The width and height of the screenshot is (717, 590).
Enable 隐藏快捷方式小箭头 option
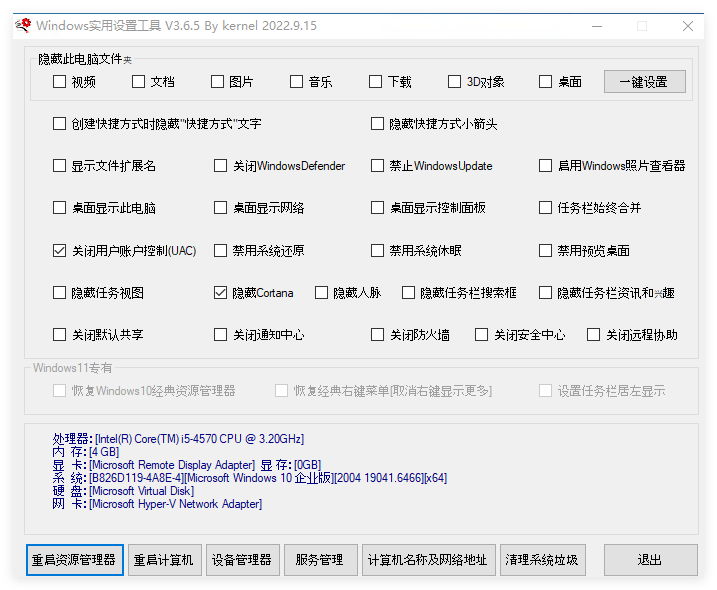click(377, 123)
